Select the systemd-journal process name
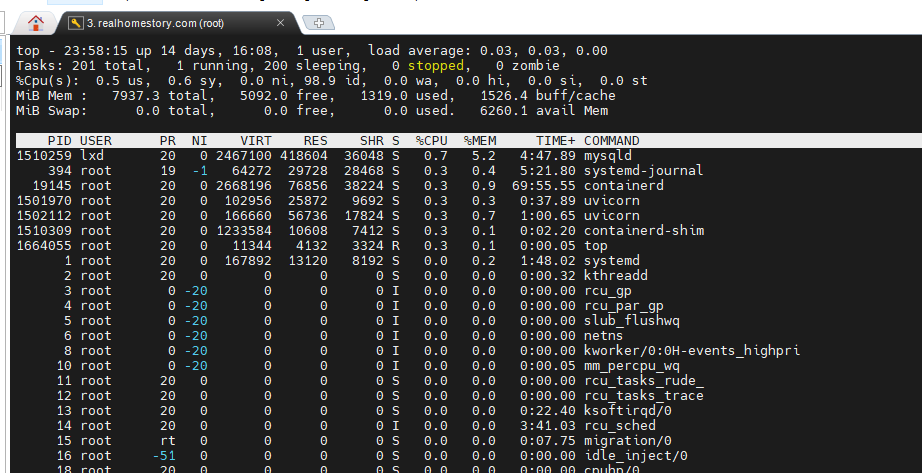The image size is (922, 473). 643,171
